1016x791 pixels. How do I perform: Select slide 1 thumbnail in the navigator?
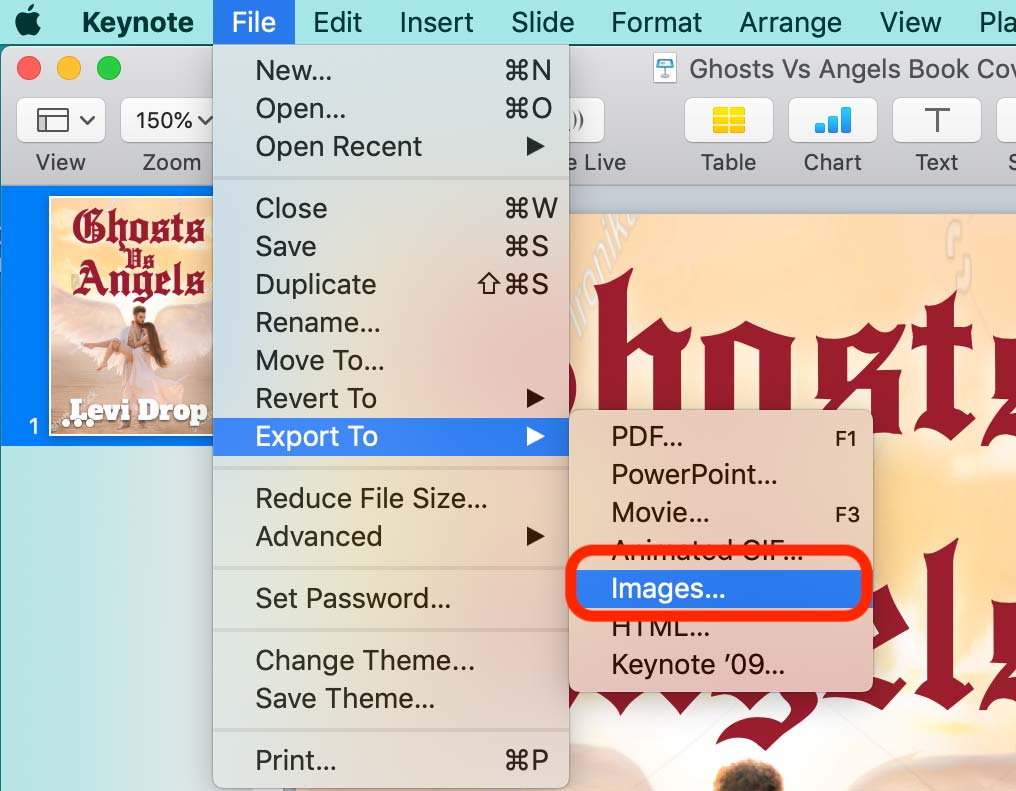(x=132, y=316)
